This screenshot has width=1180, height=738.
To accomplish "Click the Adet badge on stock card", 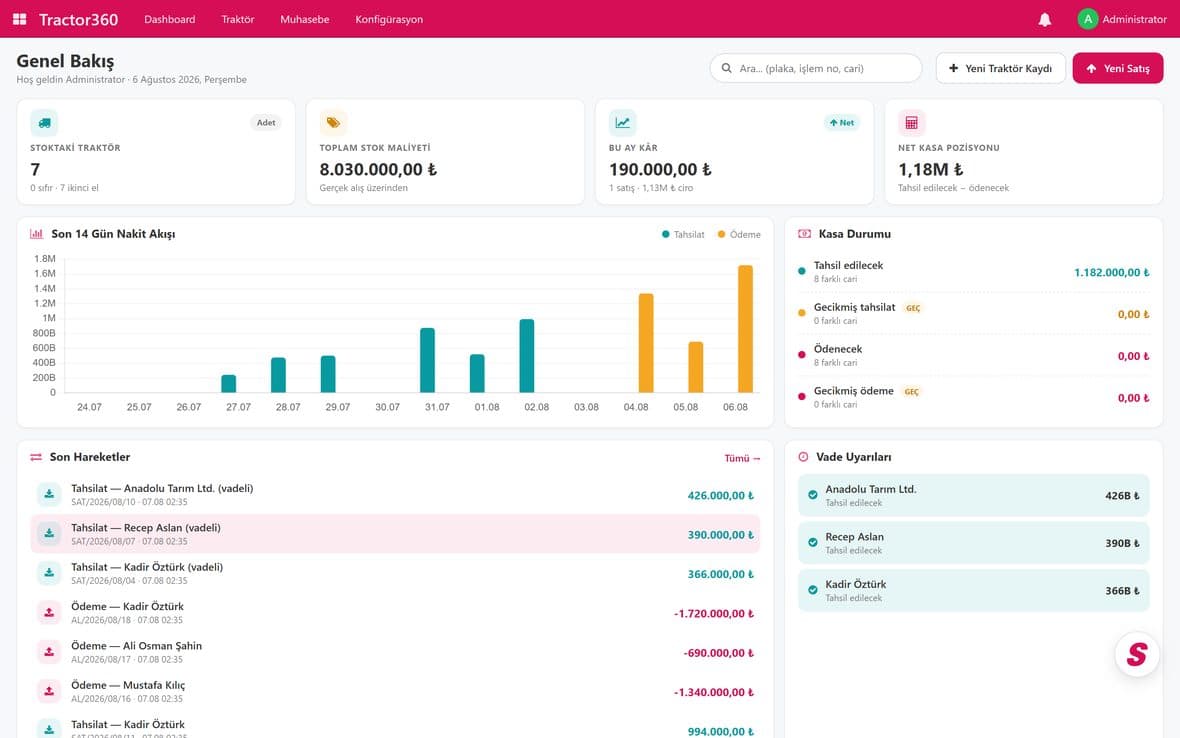I will [266, 123].
